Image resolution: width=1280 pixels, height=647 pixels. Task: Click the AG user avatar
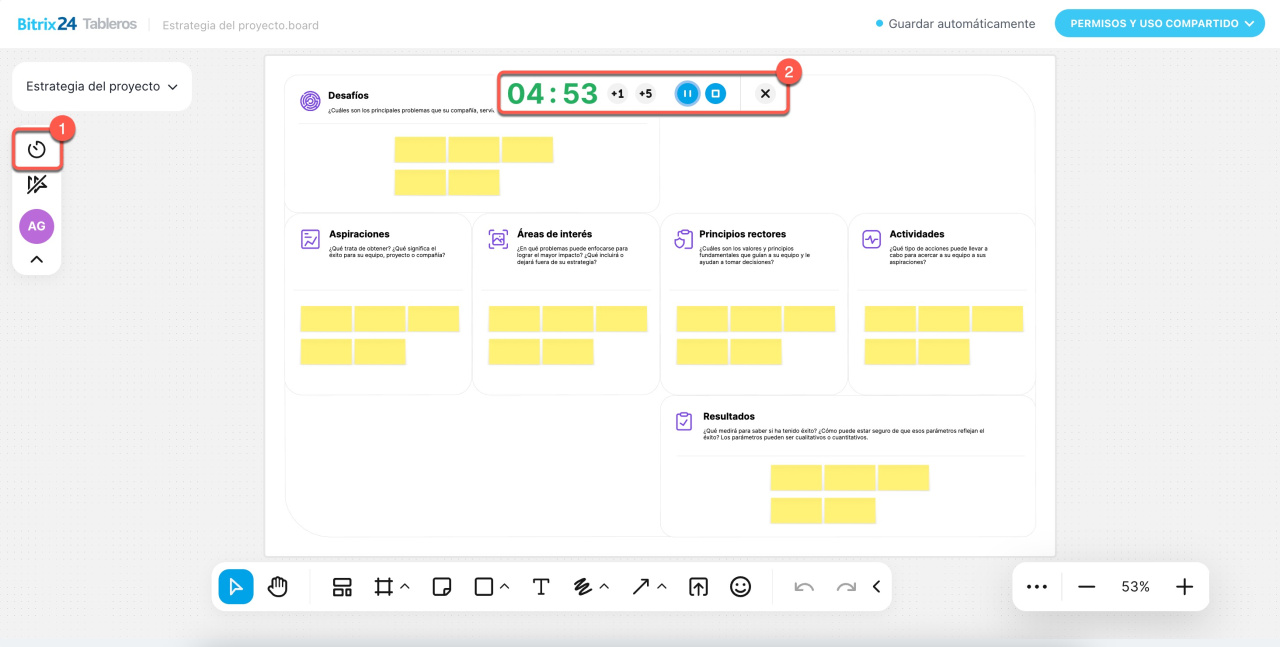pos(37,226)
